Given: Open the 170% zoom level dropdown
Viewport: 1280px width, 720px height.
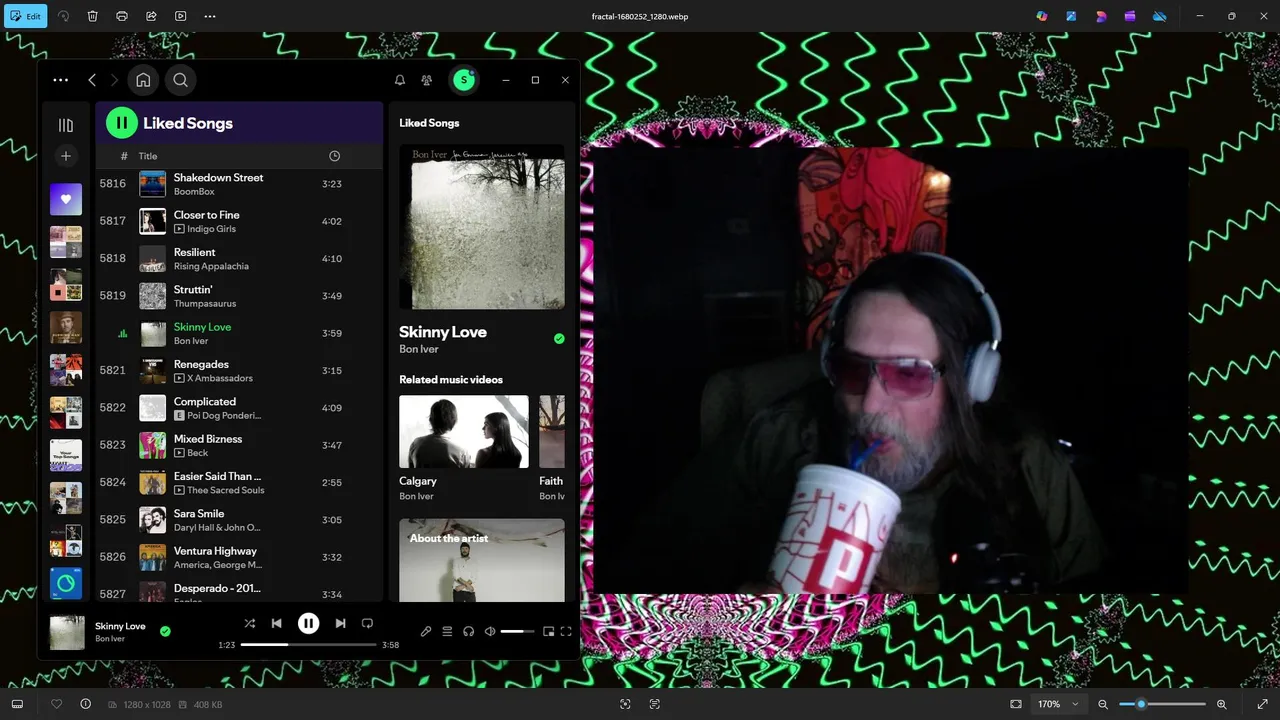Looking at the screenshot, I should (1058, 704).
